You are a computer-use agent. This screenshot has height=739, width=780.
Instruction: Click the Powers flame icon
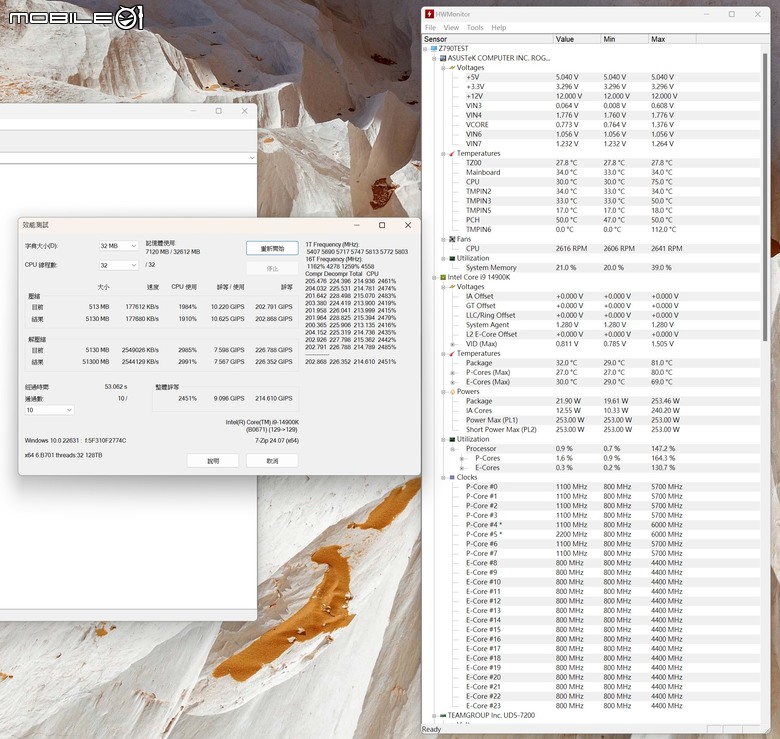pyautogui.click(x=452, y=391)
